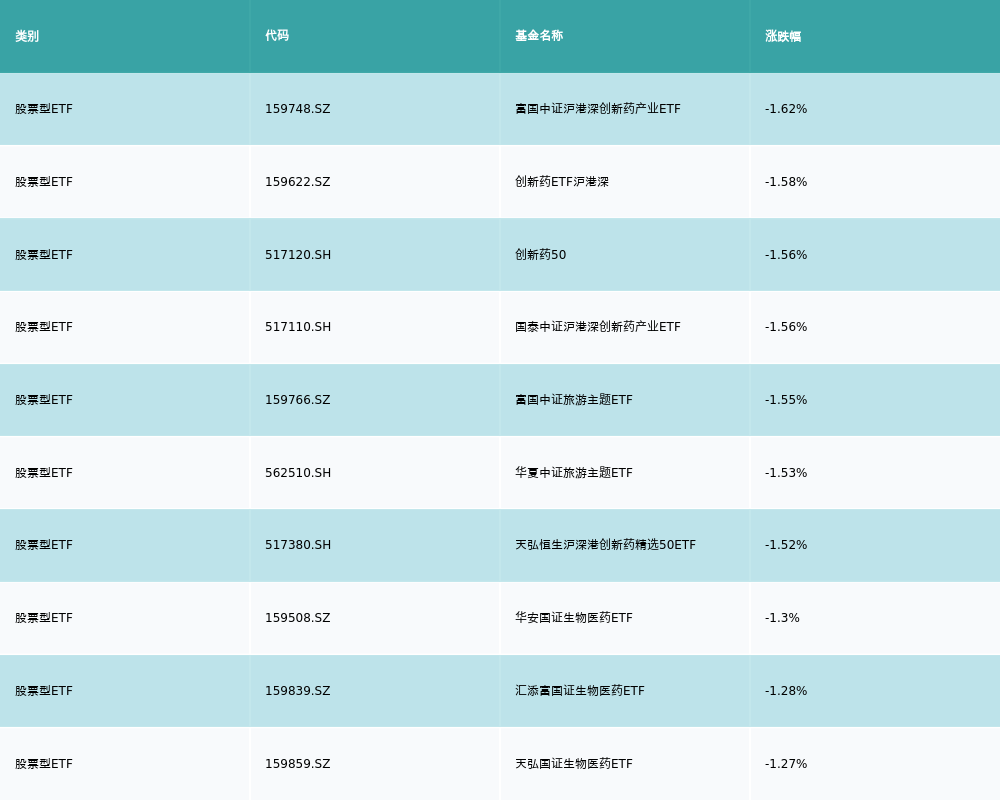Click 股票型ETF in the 159622.SZ row
The width and height of the screenshot is (1000, 800).
(x=44, y=182)
